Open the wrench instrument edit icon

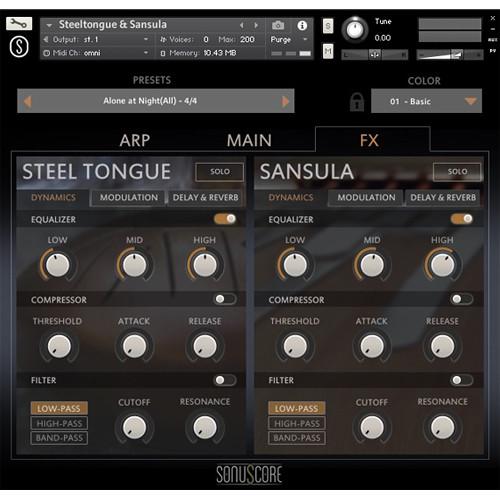coord(19,24)
